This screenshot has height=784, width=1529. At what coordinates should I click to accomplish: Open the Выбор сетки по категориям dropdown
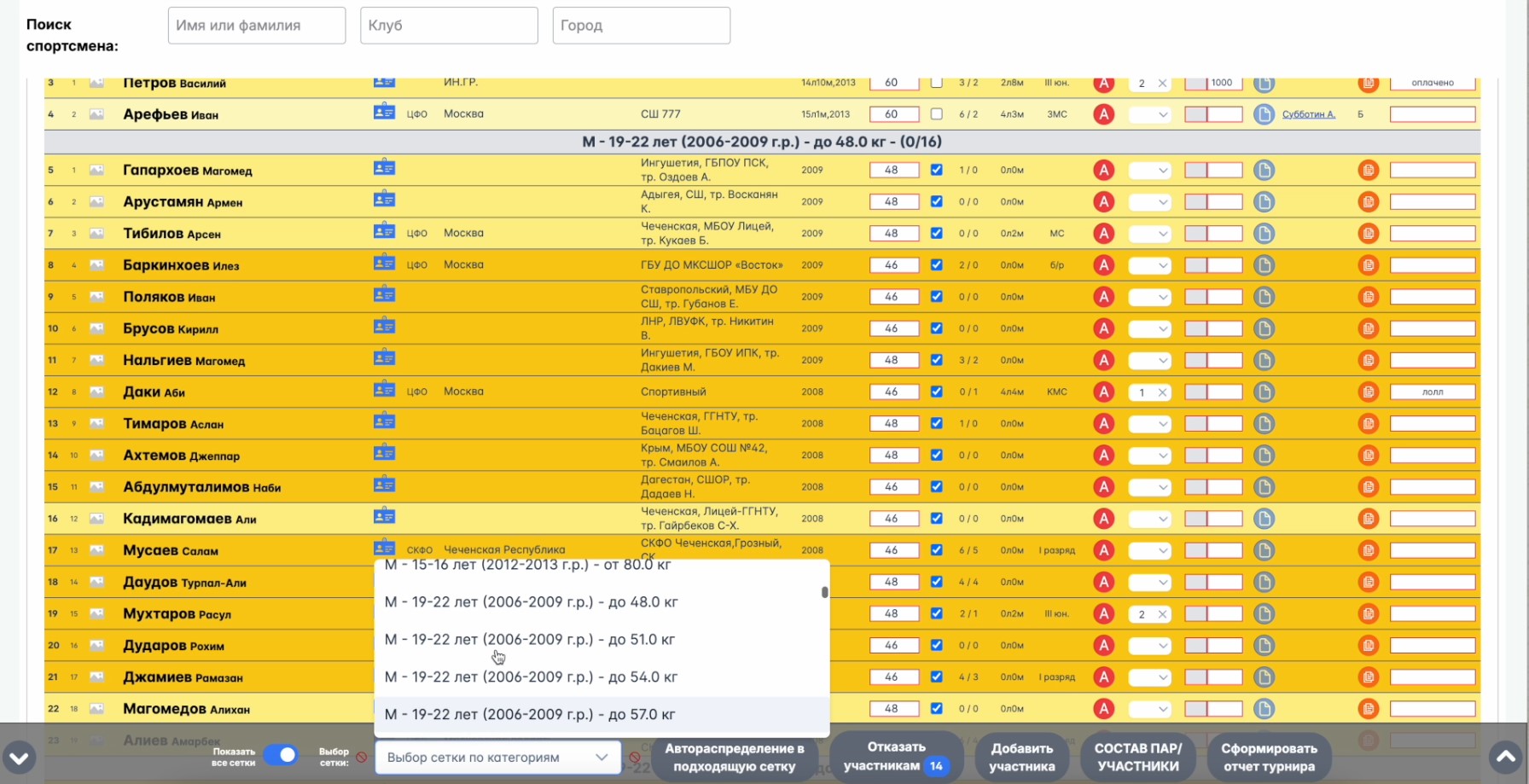coord(497,758)
